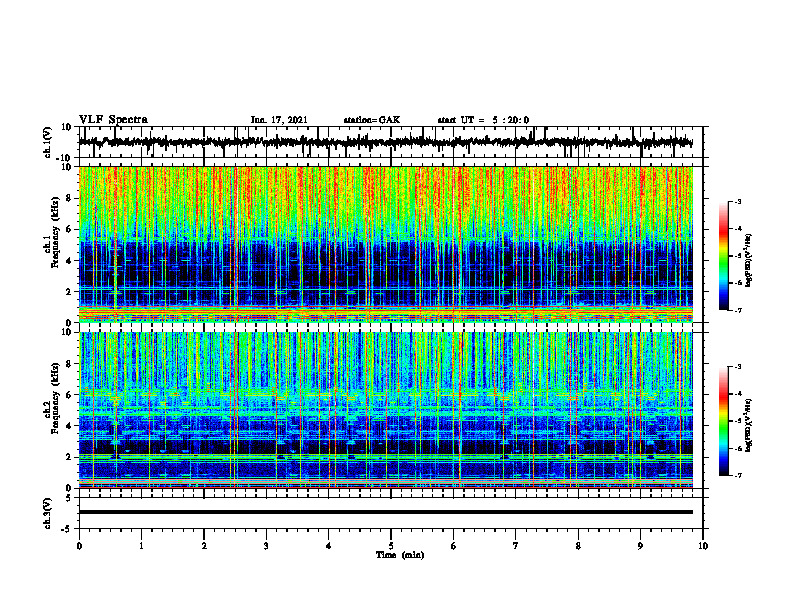The width and height of the screenshot is (792, 612).
Task: Click inside the ch.1 frequency spectrogram panel
Action: tap(385, 244)
